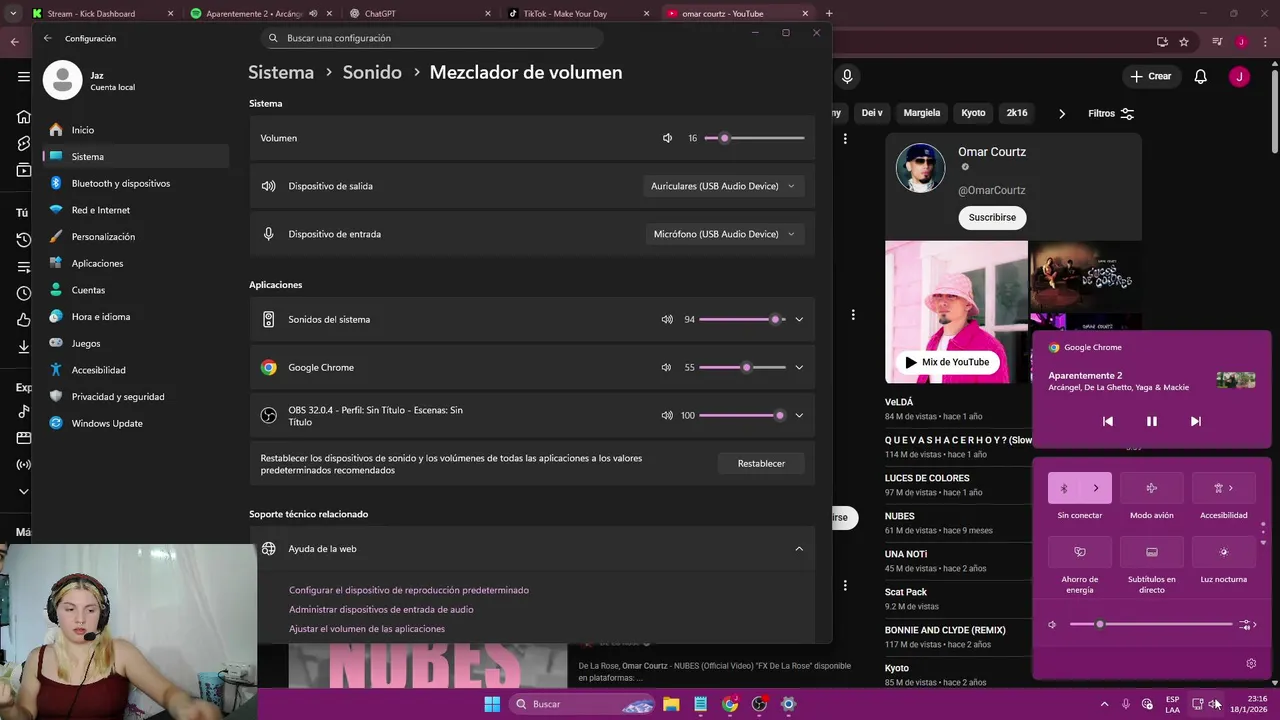Viewport: 1280px width, 720px height.
Task: Switch to the ChatGPT browser tab
Action: (x=420, y=13)
